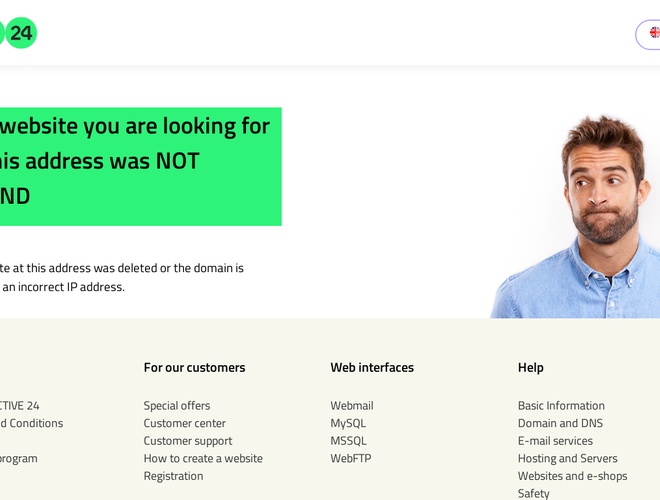This screenshot has width=660, height=500.
Task: Launch WebFTP interface
Action: [351, 459]
